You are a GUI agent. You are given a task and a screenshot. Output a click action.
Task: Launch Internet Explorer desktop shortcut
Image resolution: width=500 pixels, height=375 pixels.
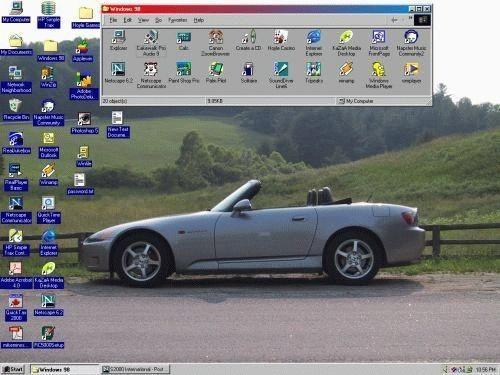(x=49, y=242)
